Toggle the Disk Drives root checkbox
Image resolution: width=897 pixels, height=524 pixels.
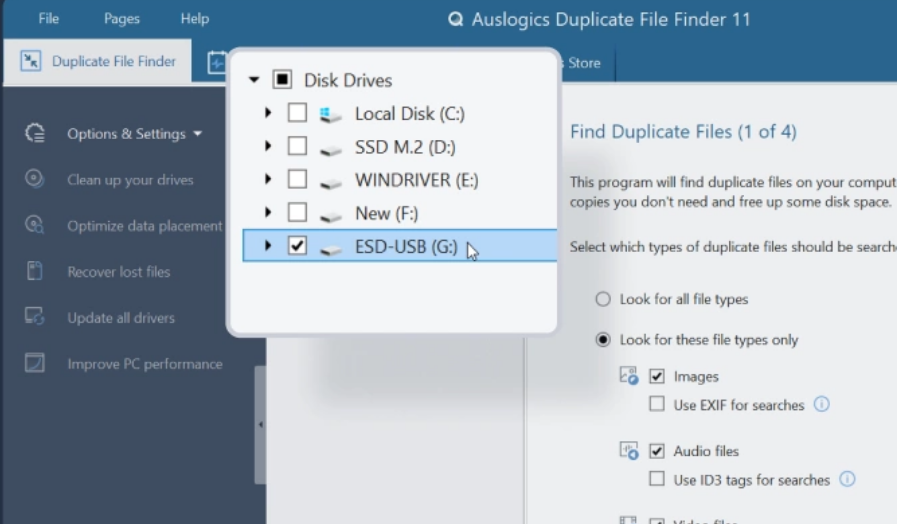(x=283, y=80)
